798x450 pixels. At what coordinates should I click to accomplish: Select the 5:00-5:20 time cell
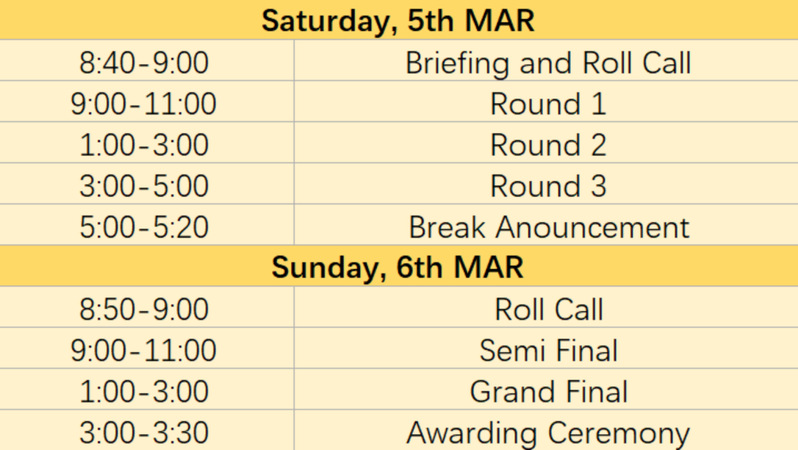click(145, 227)
